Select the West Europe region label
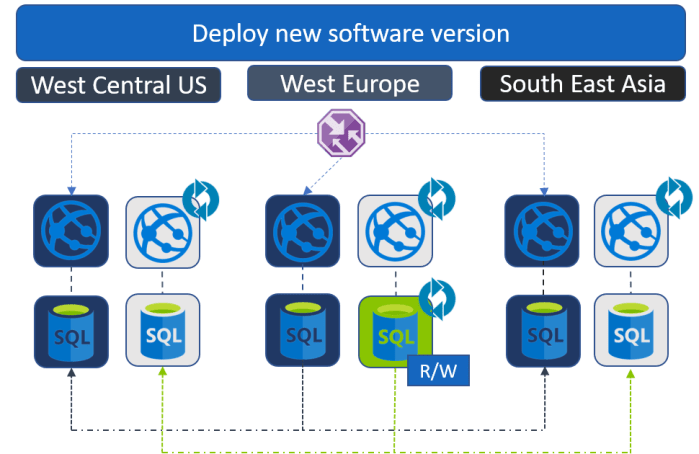This screenshot has width=699, height=454. click(349, 83)
